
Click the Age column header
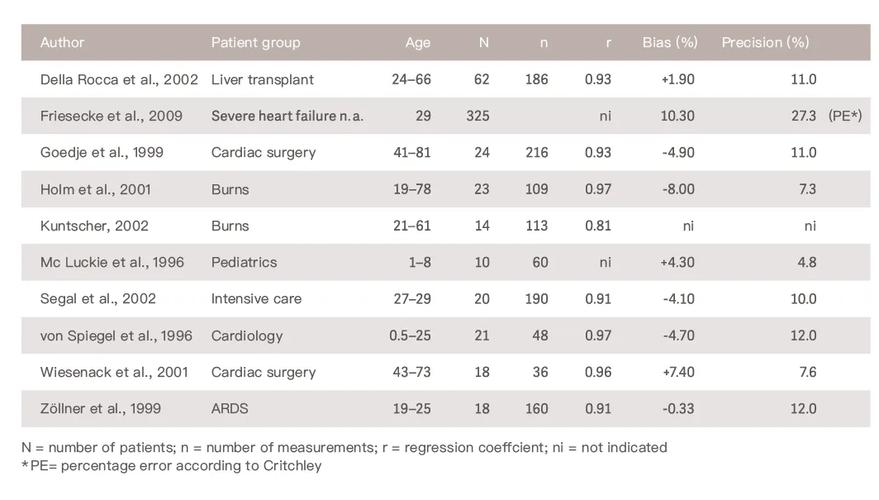click(417, 43)
